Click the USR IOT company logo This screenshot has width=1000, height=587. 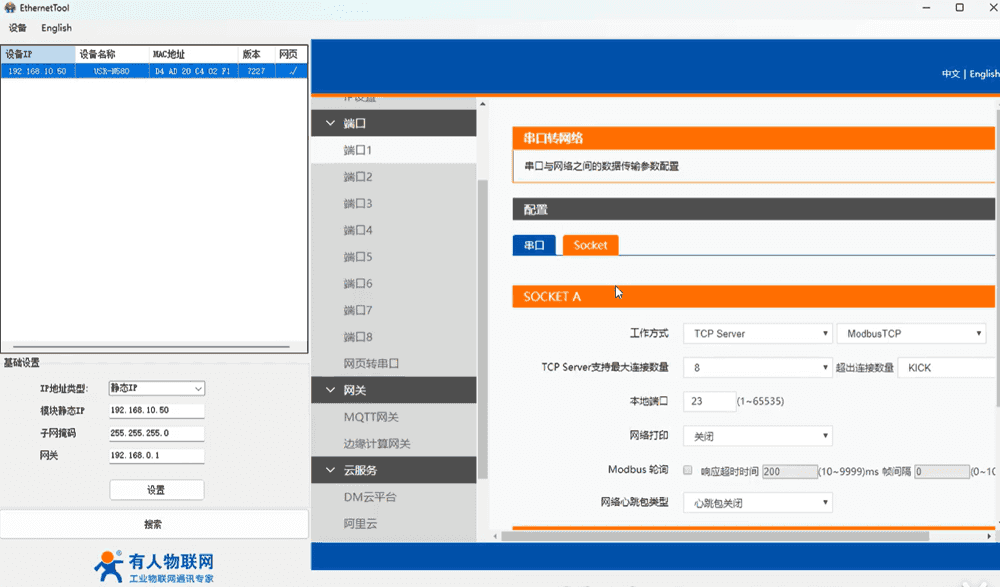pos(155,566)
